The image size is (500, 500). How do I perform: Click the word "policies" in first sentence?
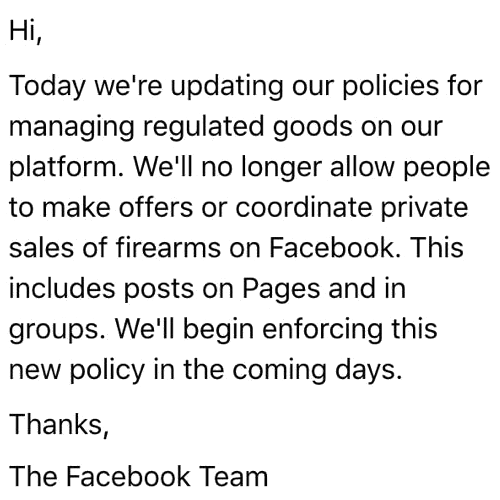click(390, 87)
